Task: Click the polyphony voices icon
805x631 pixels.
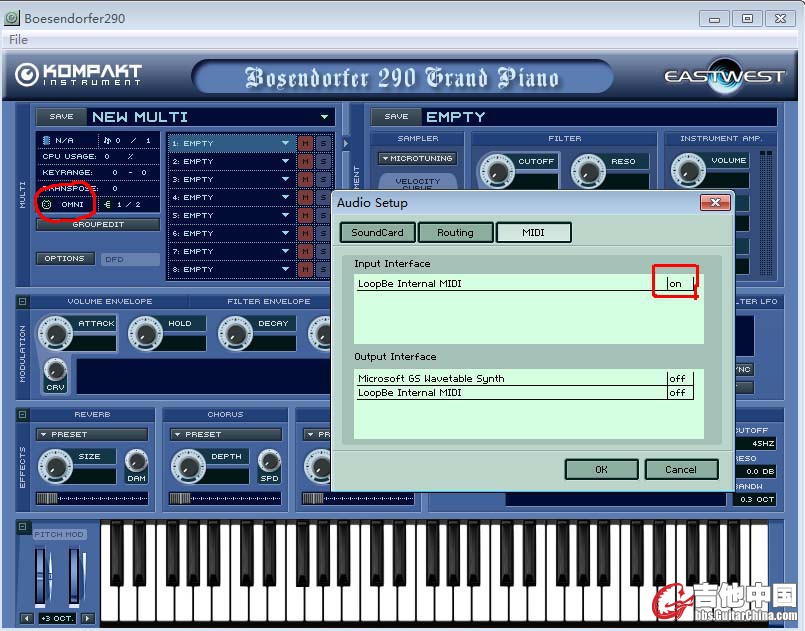Action: (x=107, y=140)
